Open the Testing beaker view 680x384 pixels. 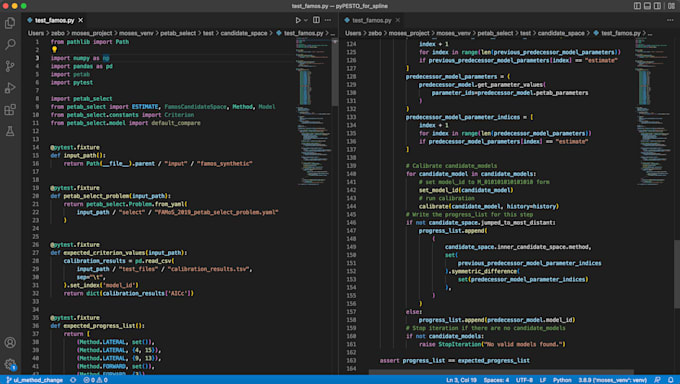point(10,131)
